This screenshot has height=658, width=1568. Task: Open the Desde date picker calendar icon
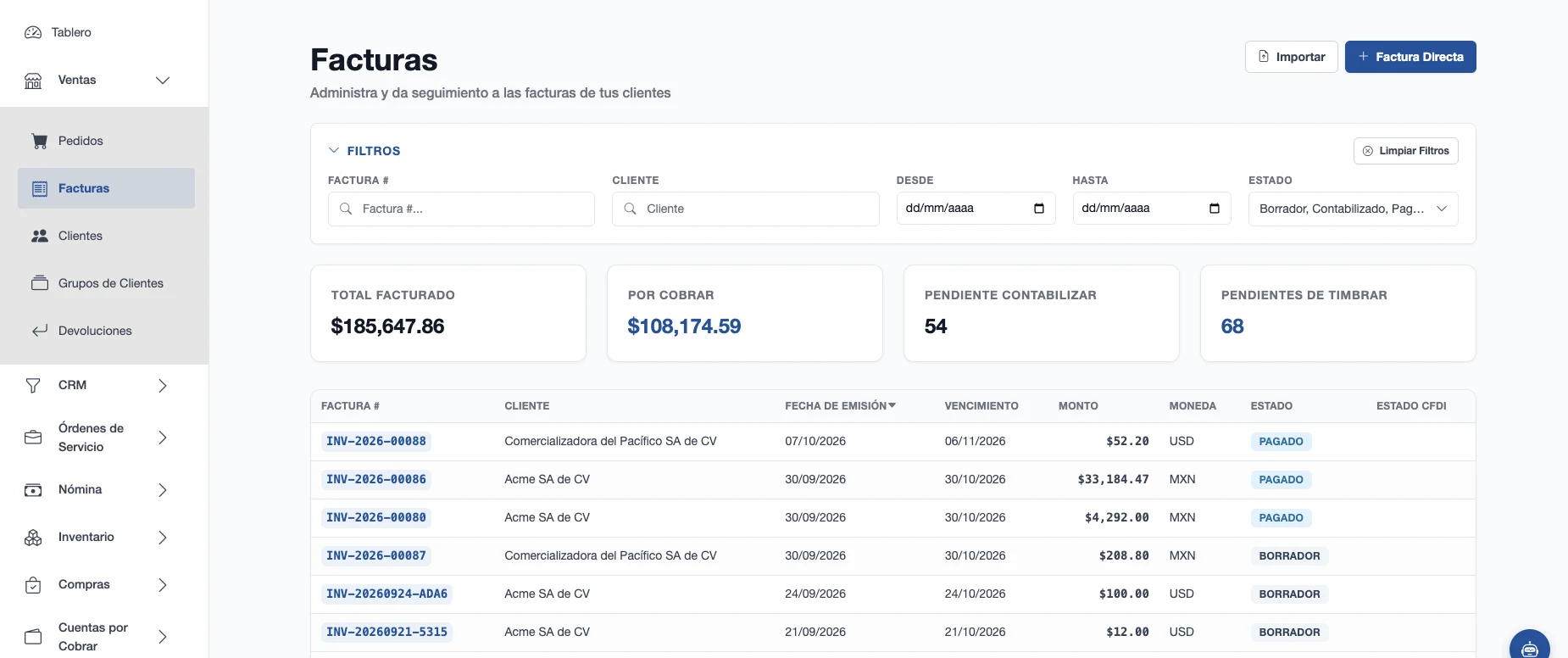pyautogui.click(x=1039, y=209)
